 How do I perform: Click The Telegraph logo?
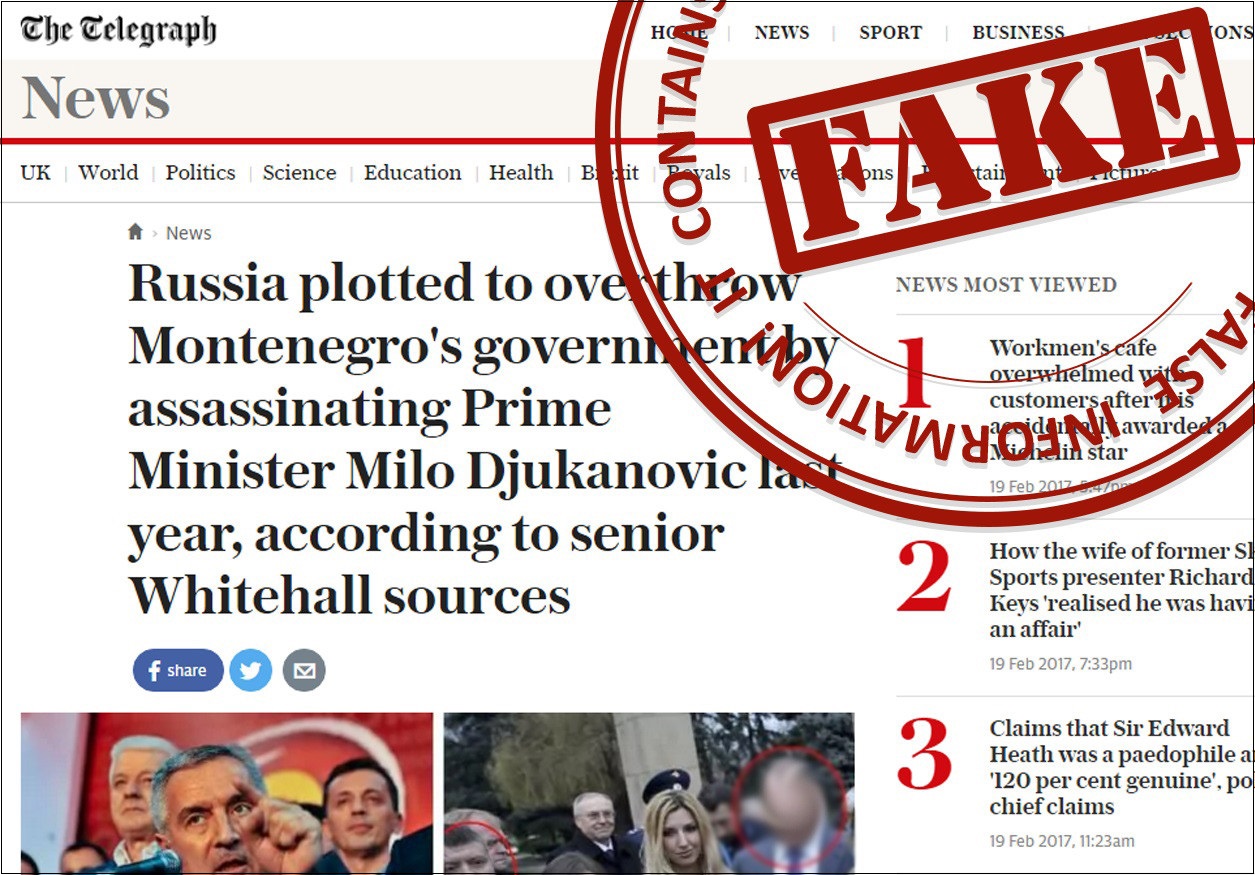pyautogui.click(x=118, y=30)
